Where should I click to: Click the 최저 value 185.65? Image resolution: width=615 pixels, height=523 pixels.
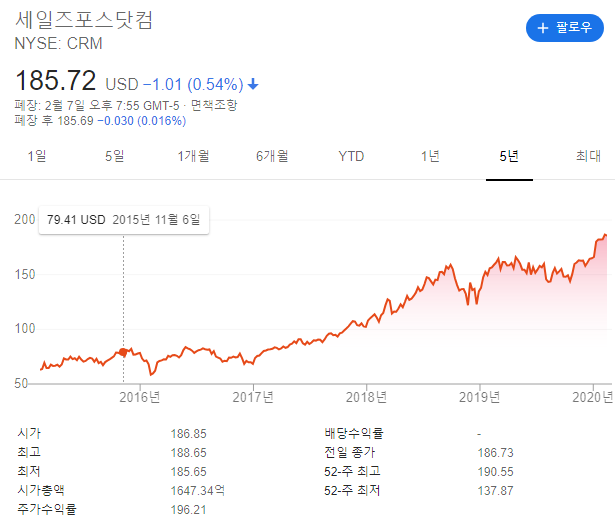click(x=188, y=471)
